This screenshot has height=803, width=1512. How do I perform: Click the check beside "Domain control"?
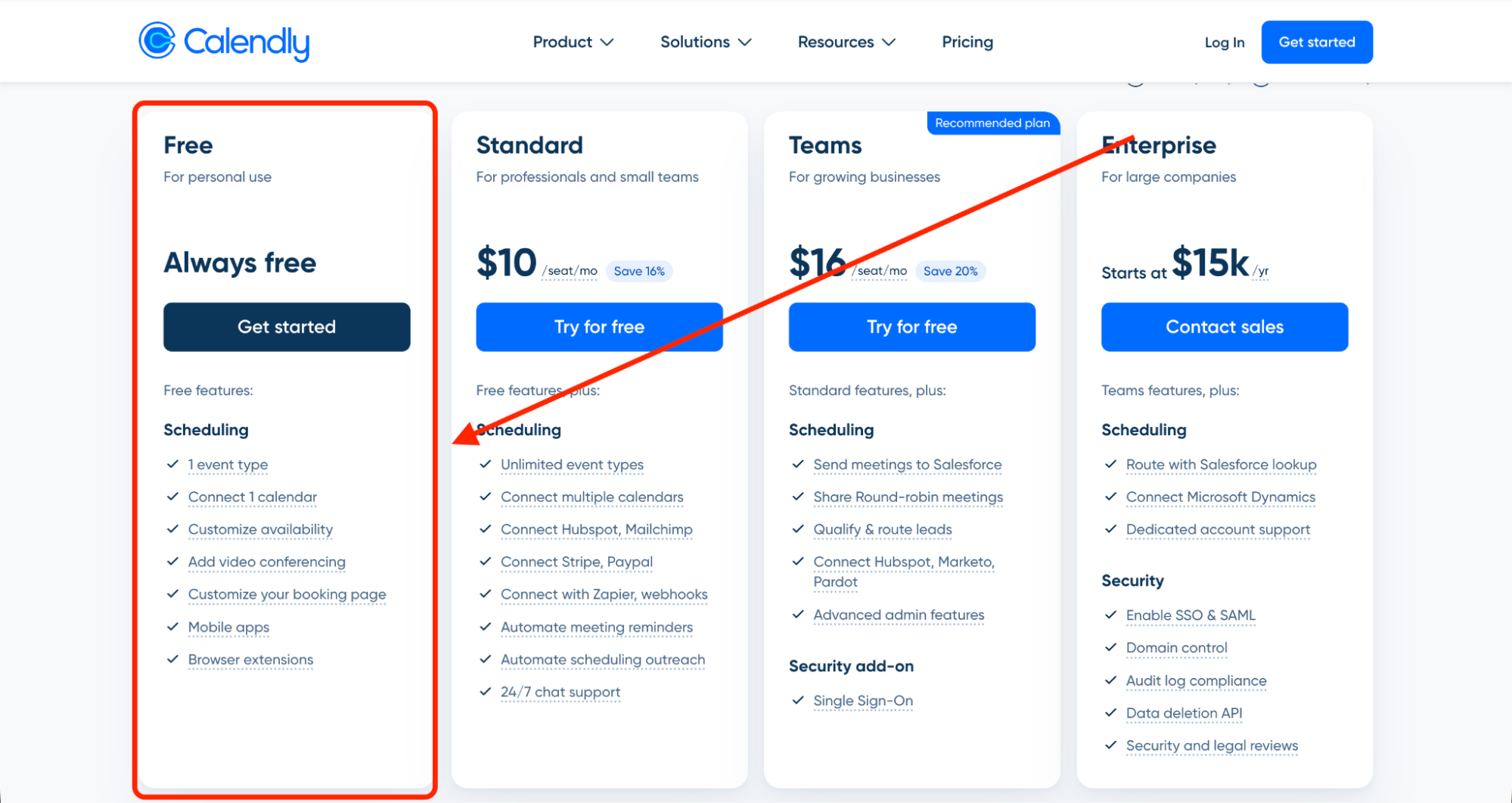click(x=1111, y=648)
